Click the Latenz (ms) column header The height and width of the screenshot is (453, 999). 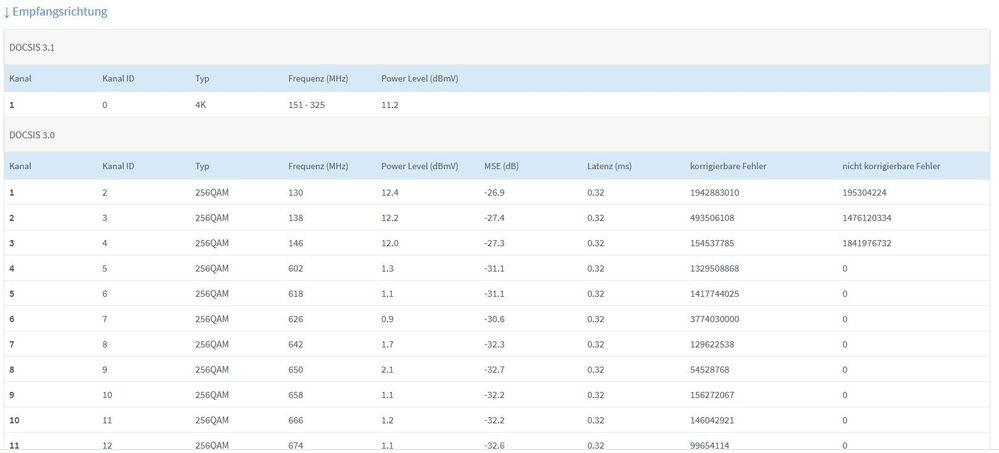click(609, 166)
